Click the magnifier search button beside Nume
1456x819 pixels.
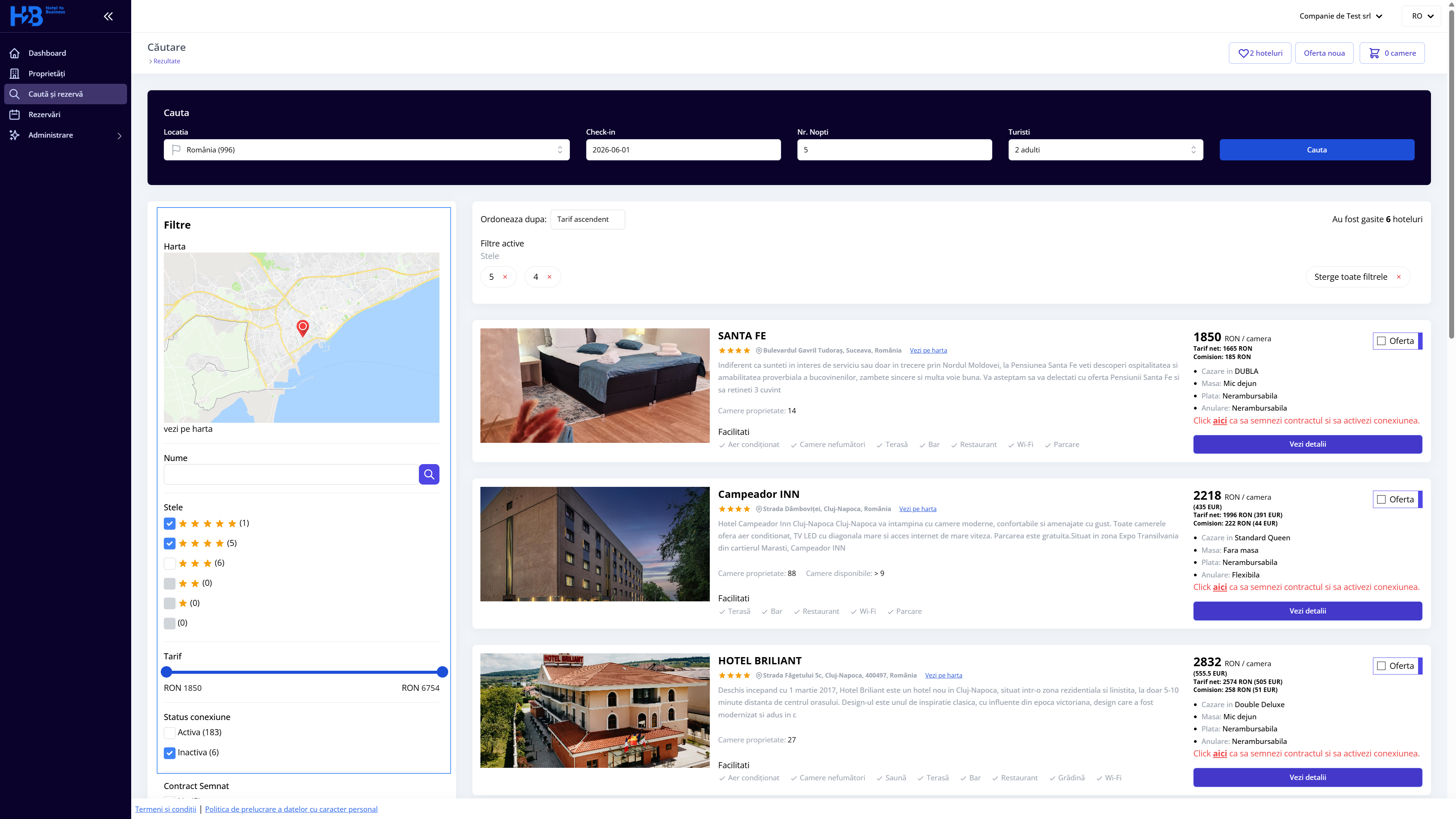pos(429,474)
